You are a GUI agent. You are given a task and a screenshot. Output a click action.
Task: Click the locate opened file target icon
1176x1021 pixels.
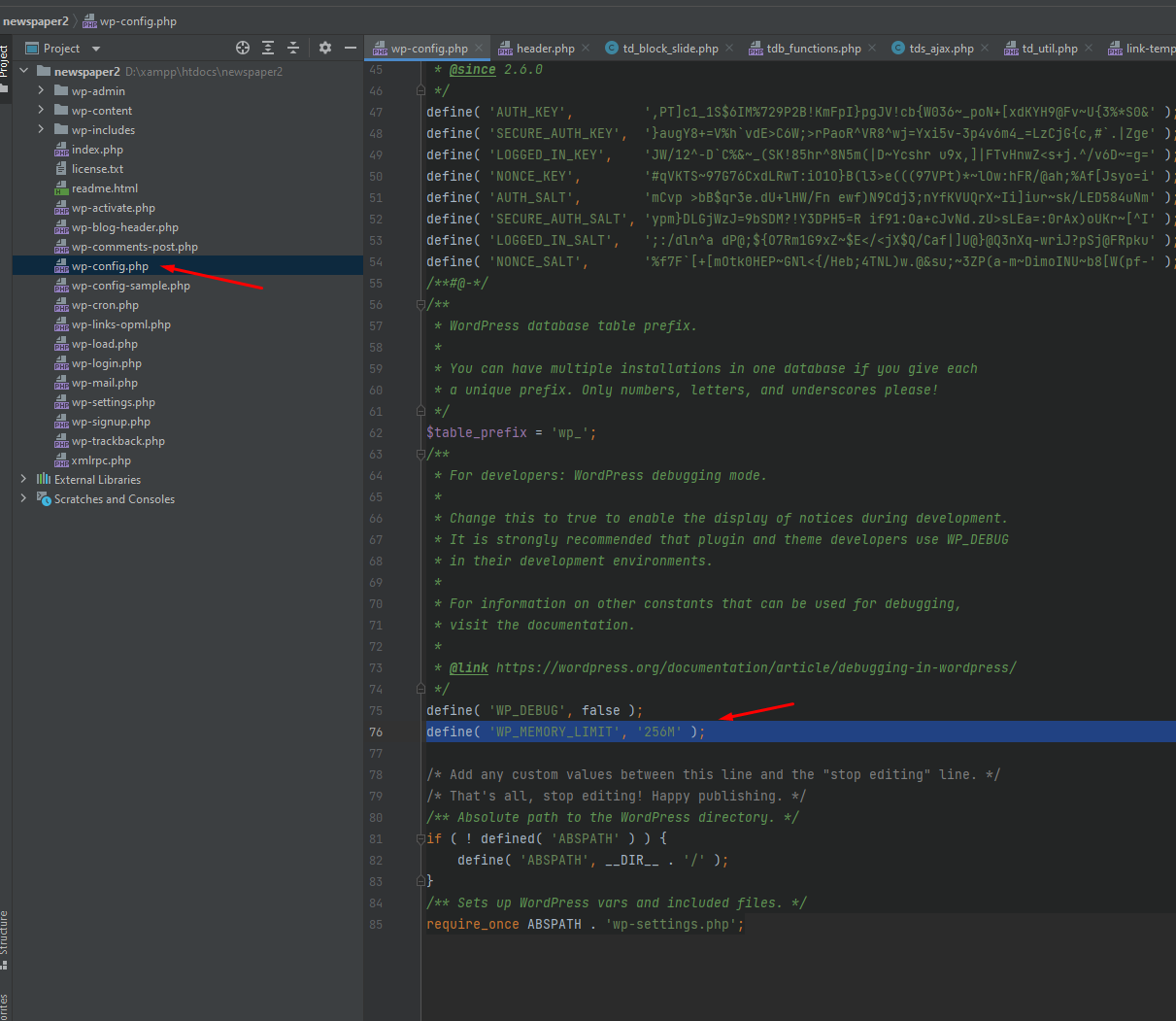pos(243,48)
